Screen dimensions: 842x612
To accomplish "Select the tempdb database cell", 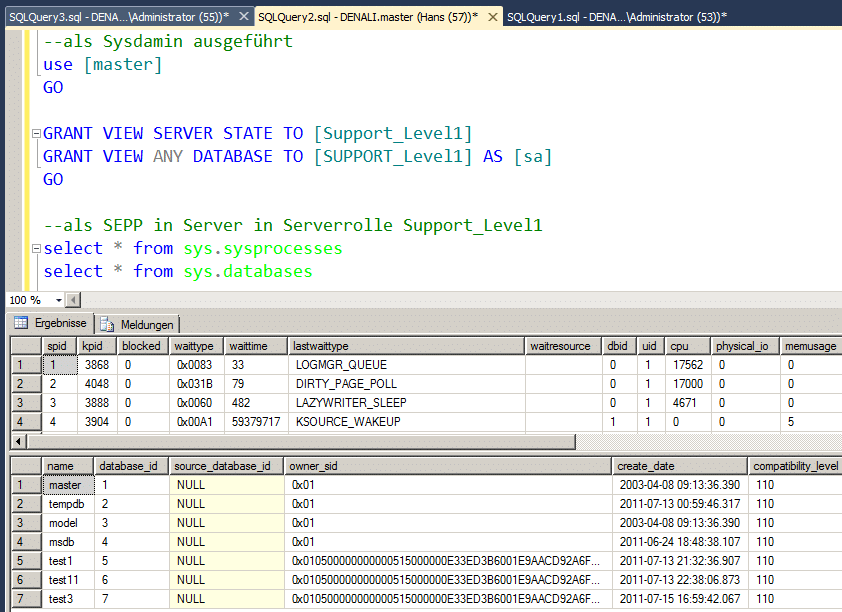I will coord(69,504).
